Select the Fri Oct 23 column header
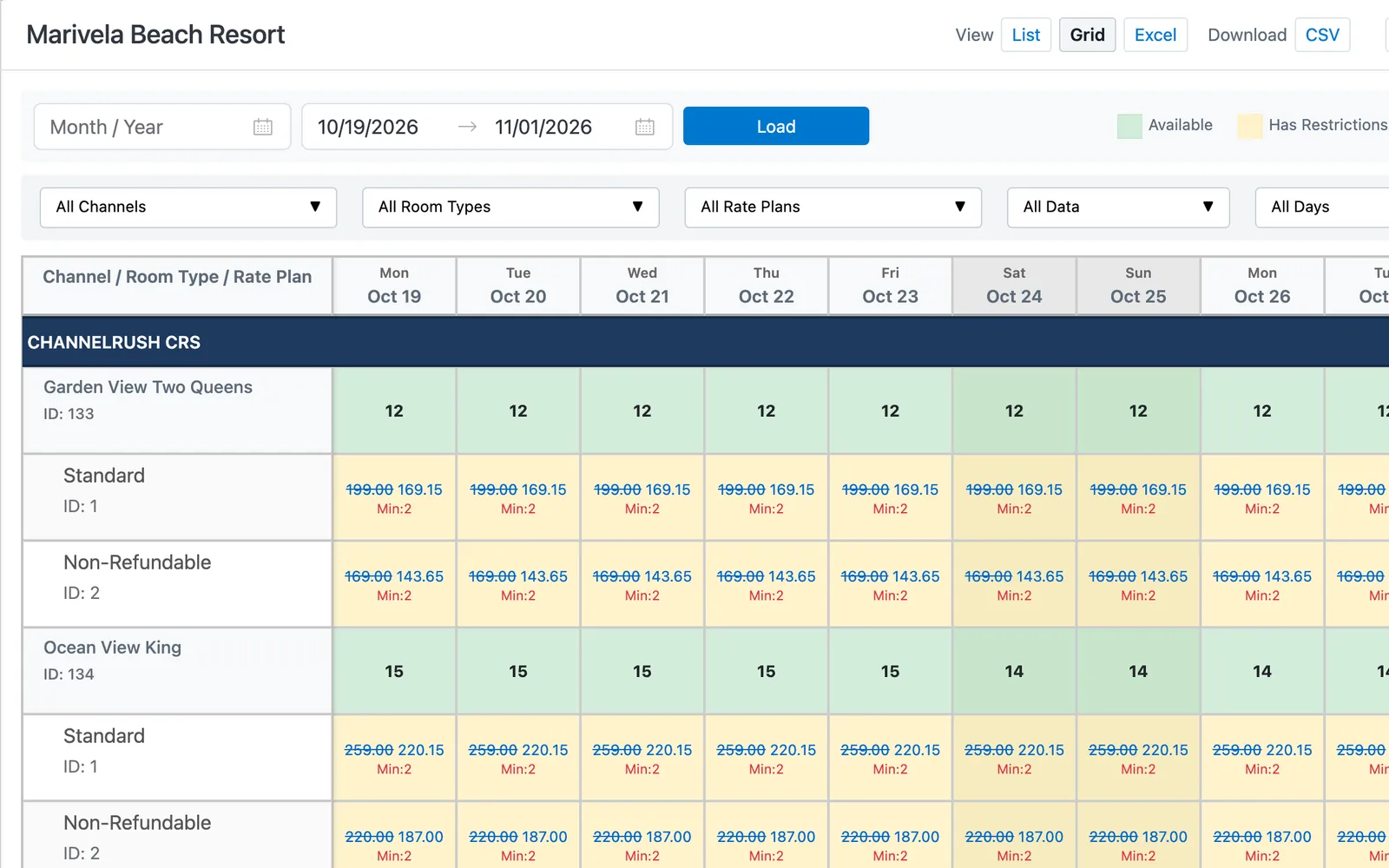The width and height of the screenshot is (1389, 868). click(x=891, y=286)
